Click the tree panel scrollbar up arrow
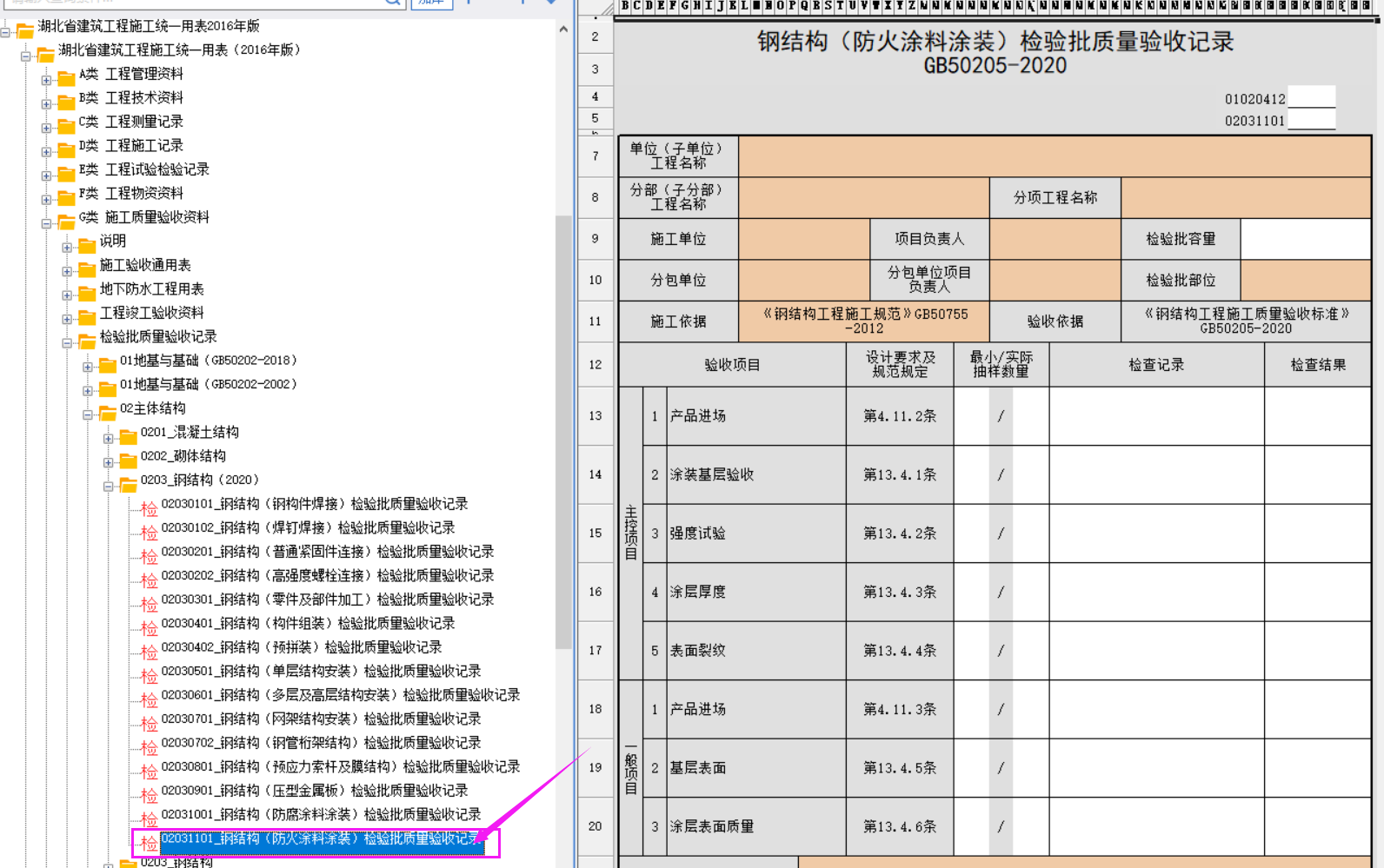The width and height of the screenshot is (1384, 868). pyautogui.click(x=563, y=30)
